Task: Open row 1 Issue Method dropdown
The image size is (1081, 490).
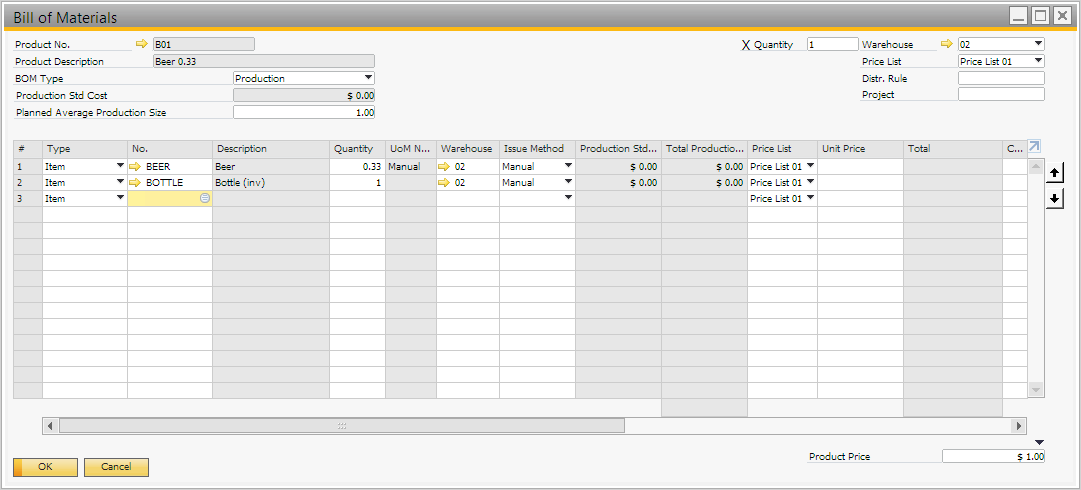Action: tap(568, 166)
